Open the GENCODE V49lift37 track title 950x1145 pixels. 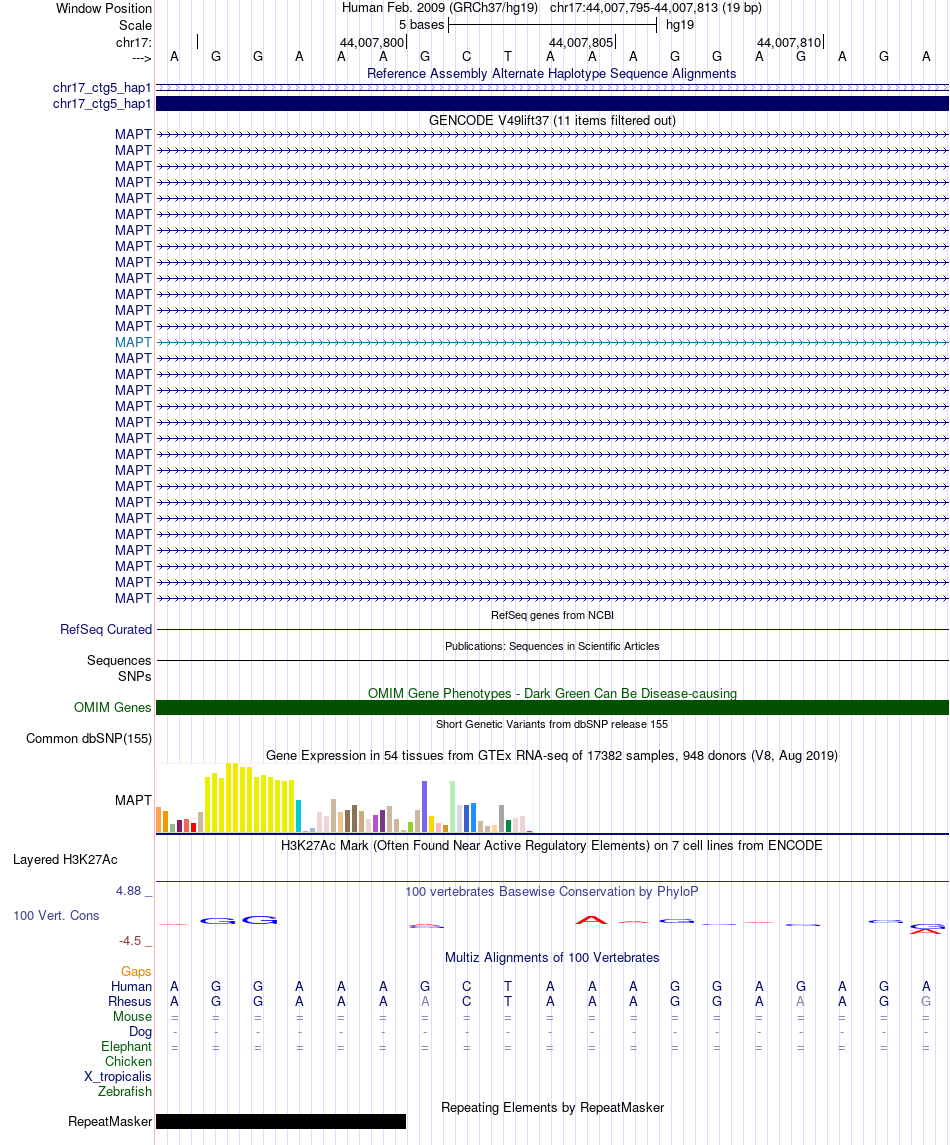pyautogui.click(x=552, y=120)
